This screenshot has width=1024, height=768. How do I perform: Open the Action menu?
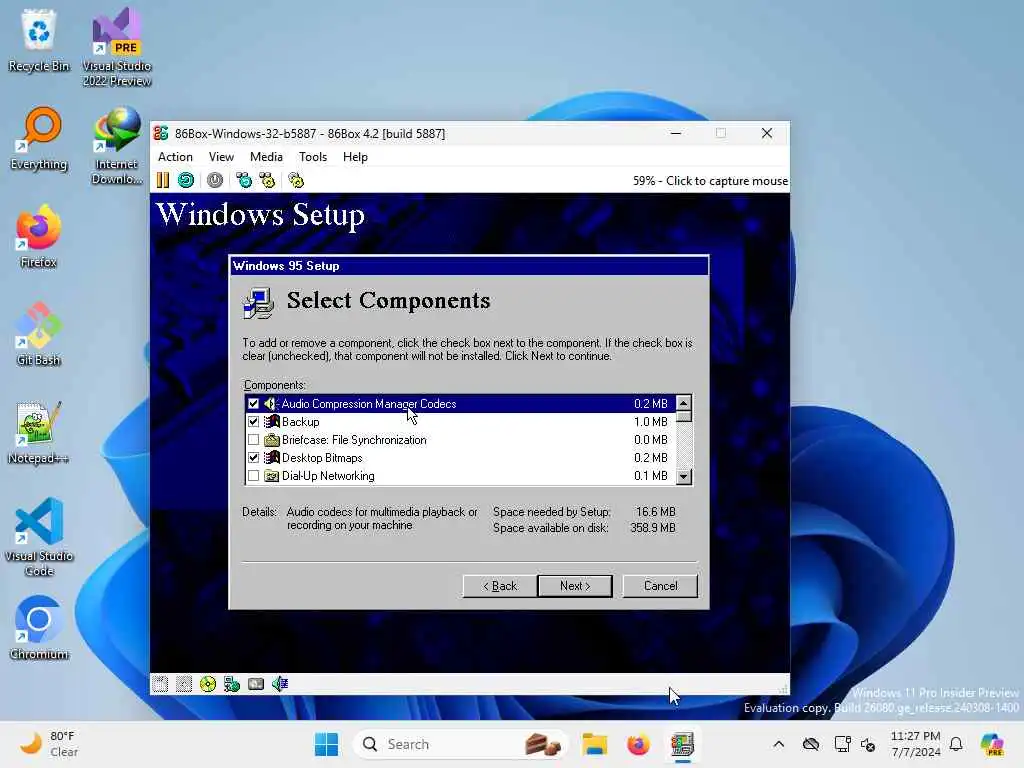pos(175,157)
